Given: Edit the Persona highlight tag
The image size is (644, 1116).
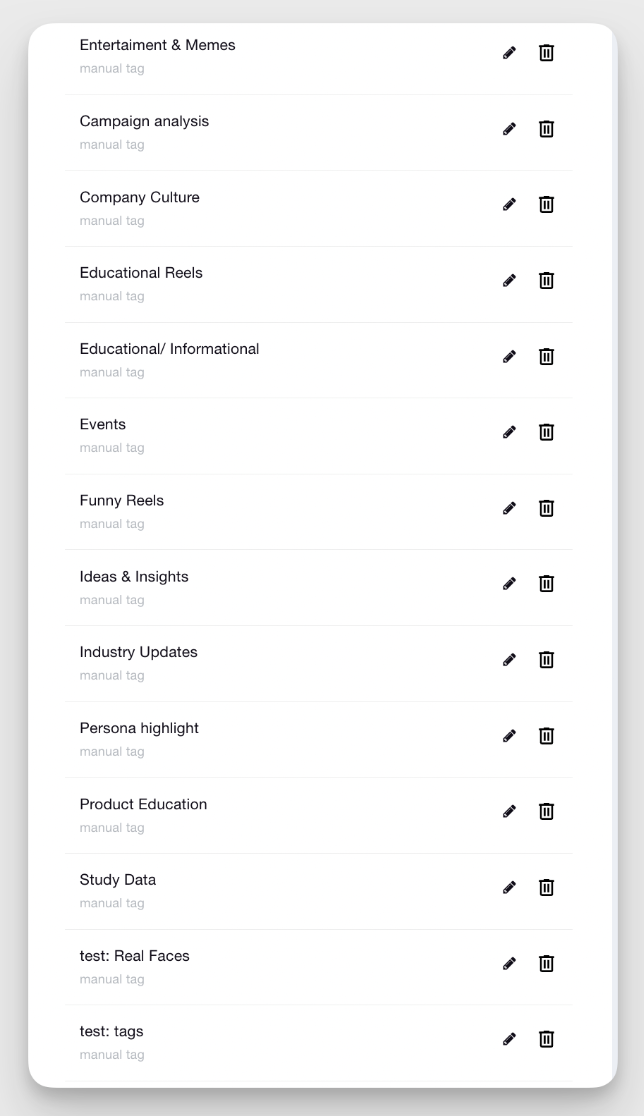Looking at the screenshot, I should point(509,736).
